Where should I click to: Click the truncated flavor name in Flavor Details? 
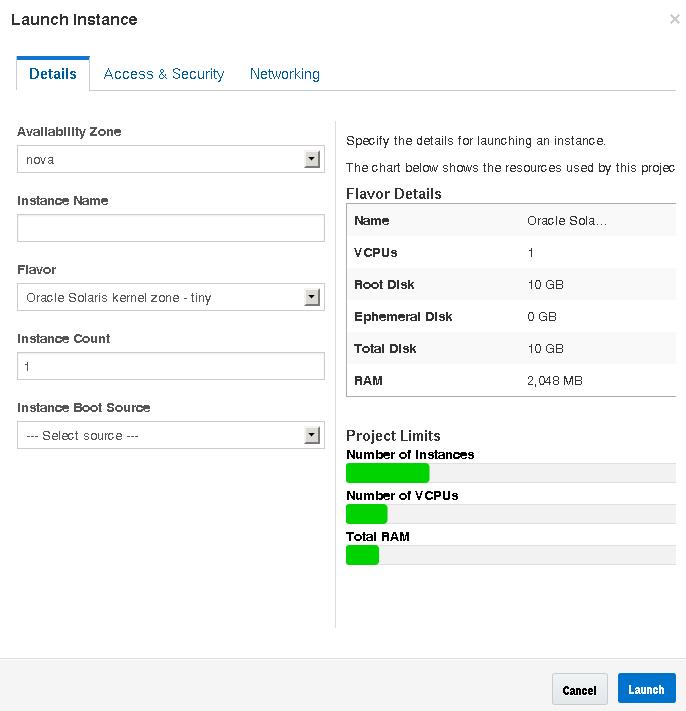[x=567, y=221]
